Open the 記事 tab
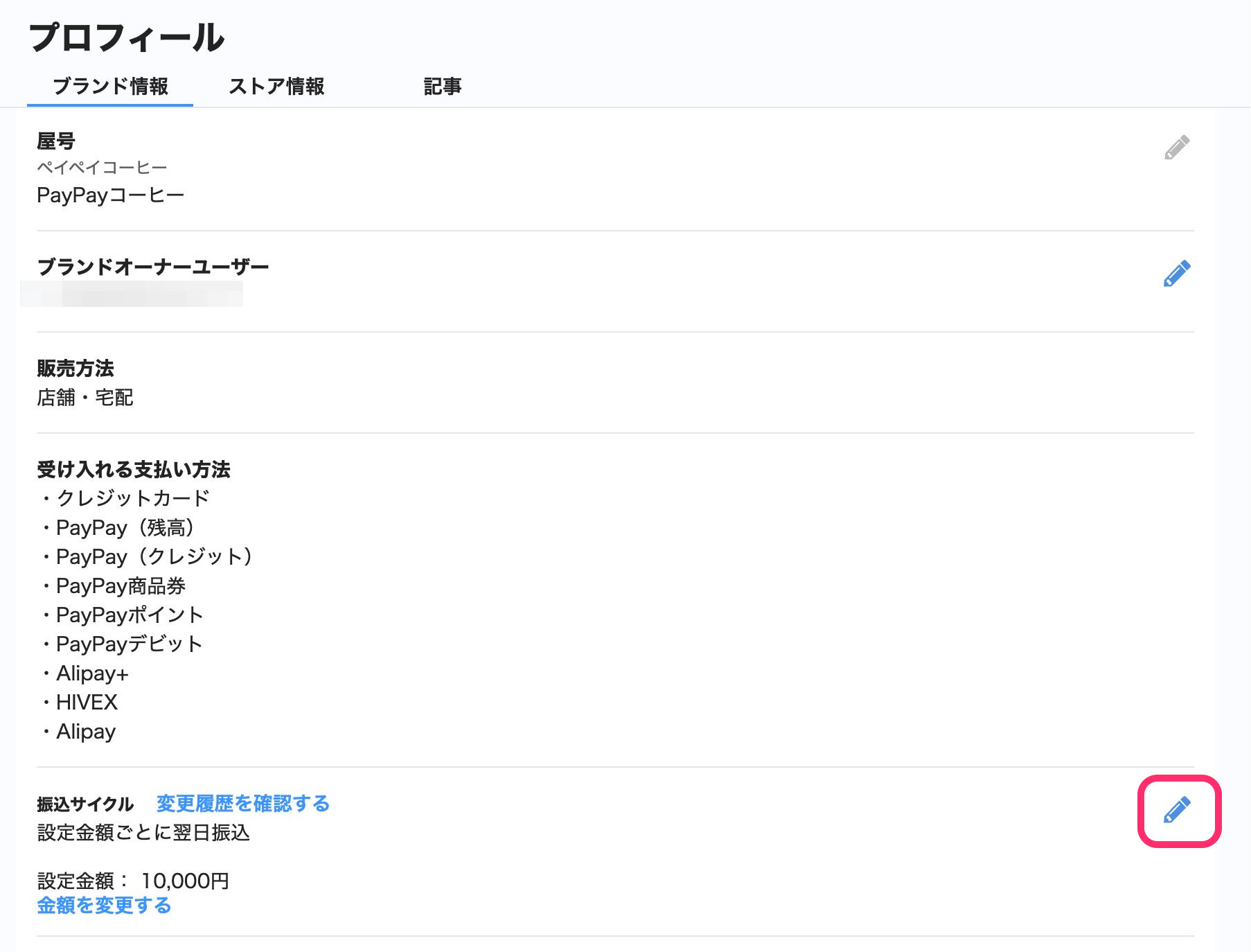 tap(442, 87)
